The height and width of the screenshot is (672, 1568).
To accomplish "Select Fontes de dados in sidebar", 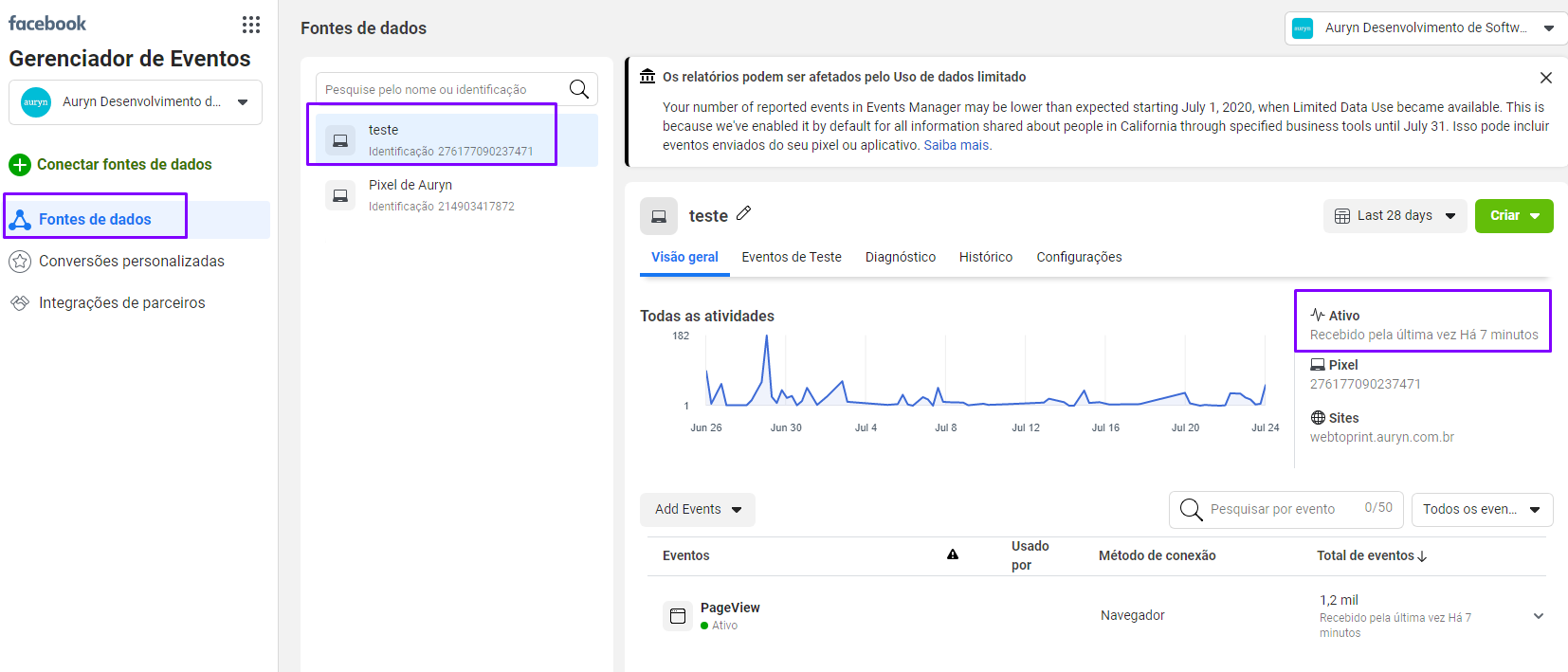I will coord(137,220).
